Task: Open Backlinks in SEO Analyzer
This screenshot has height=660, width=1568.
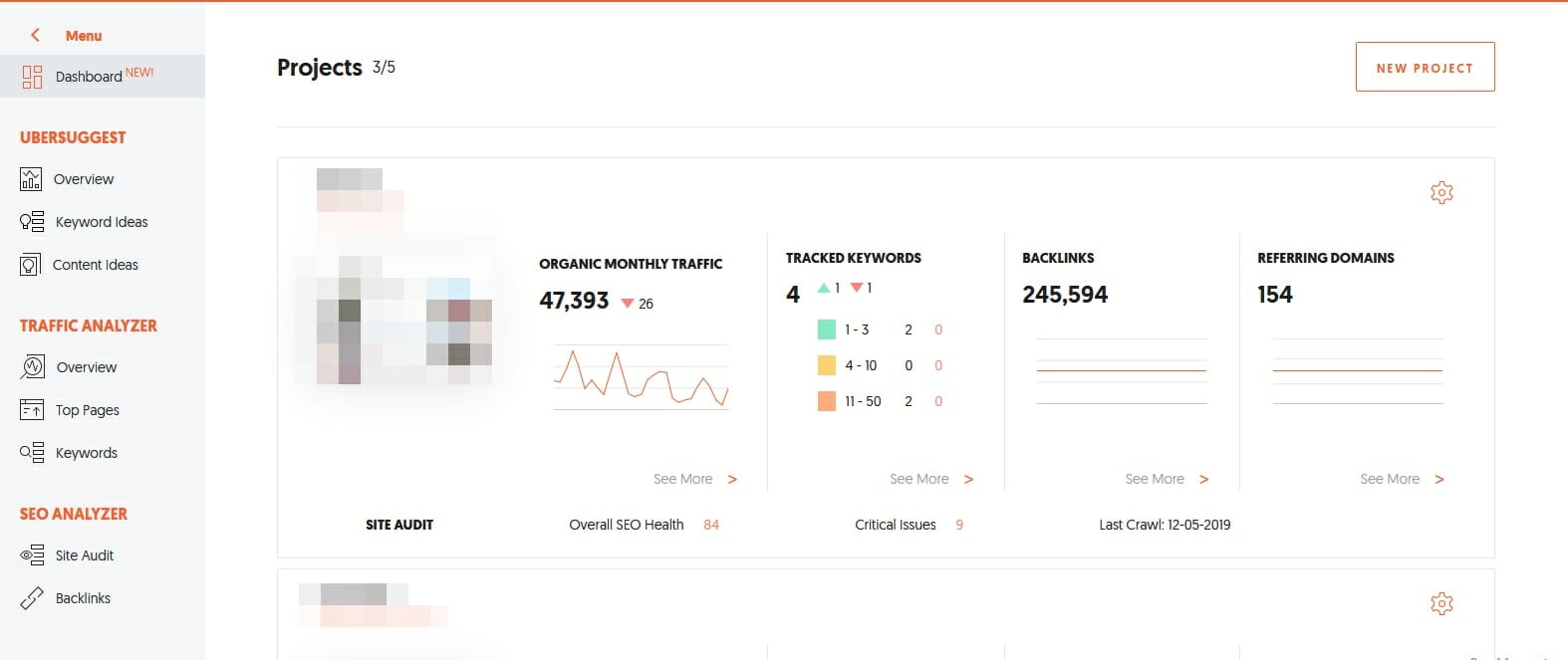Action: (x=83, y=598)
